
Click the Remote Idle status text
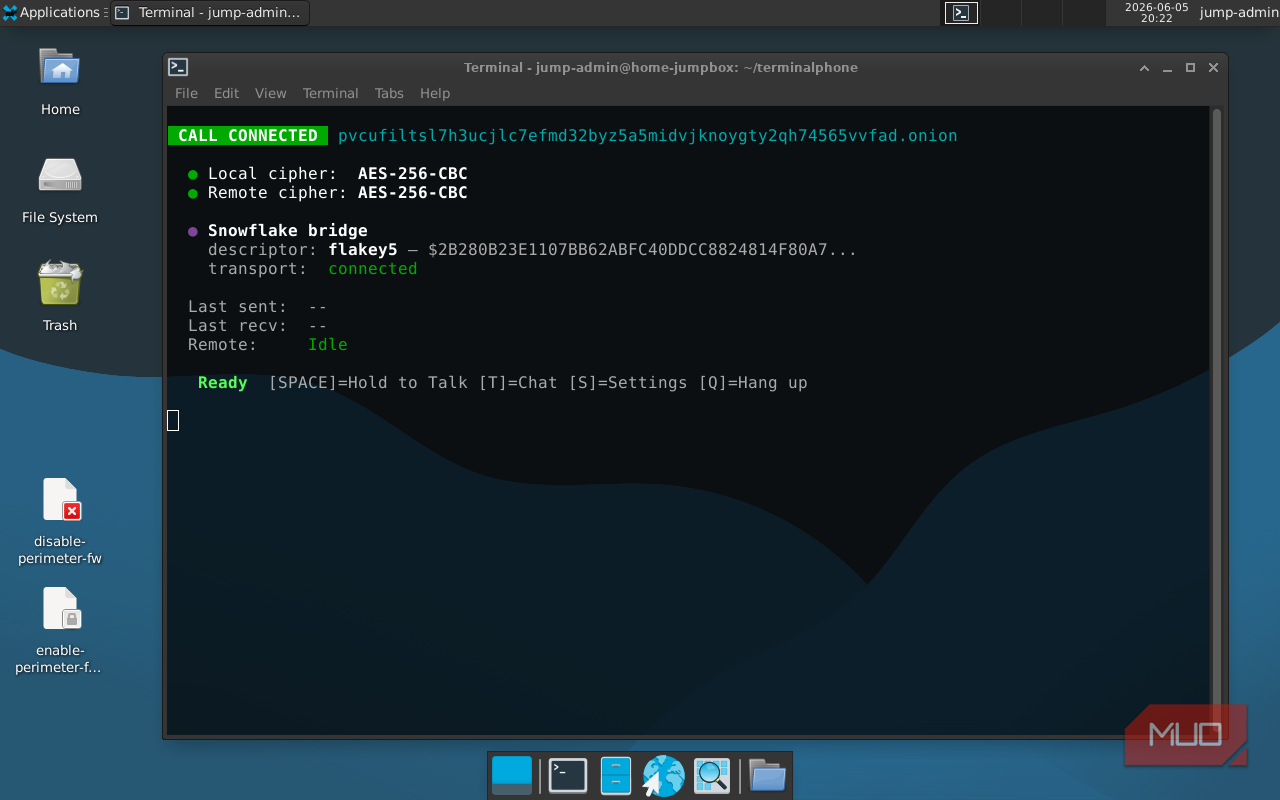[328, 345]
